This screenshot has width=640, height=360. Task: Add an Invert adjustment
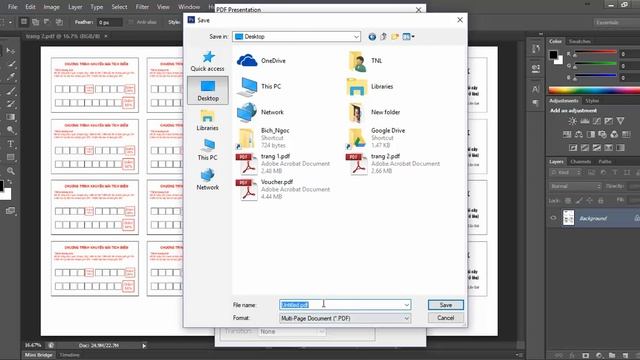pyautogui.click(x=573, y=147)
